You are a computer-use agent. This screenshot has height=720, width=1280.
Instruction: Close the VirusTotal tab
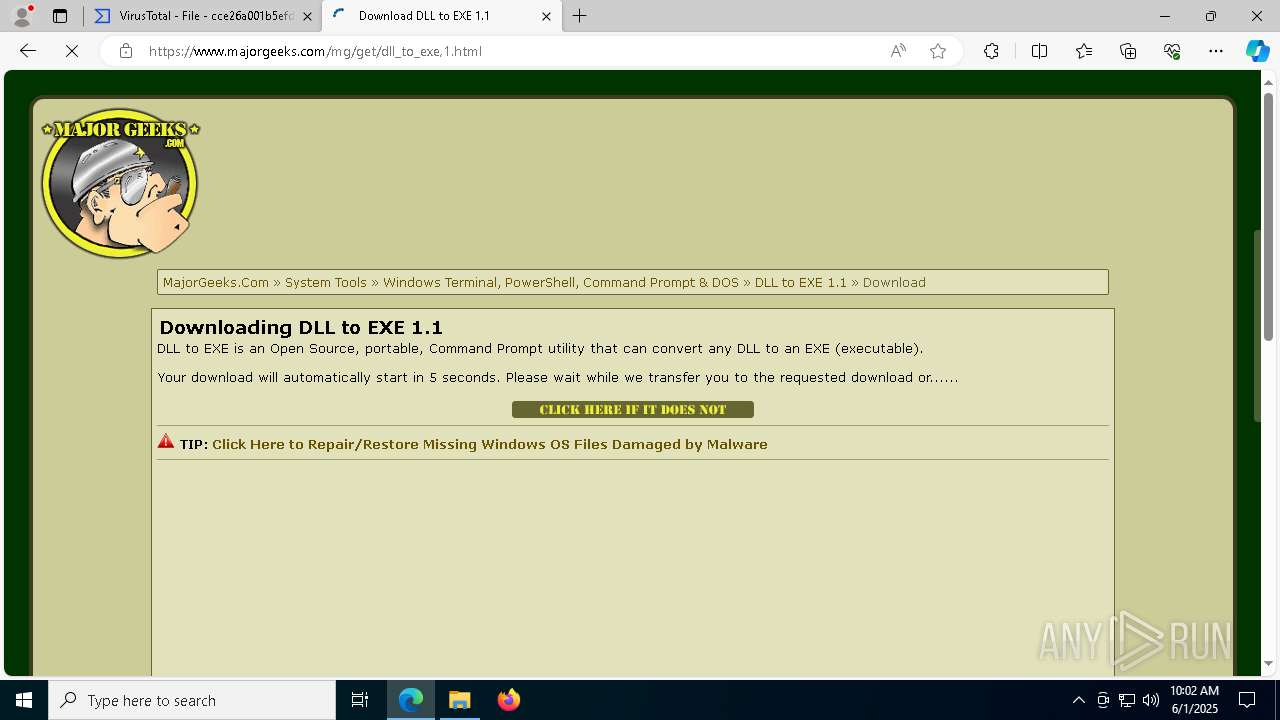click(x=307, y=16)
